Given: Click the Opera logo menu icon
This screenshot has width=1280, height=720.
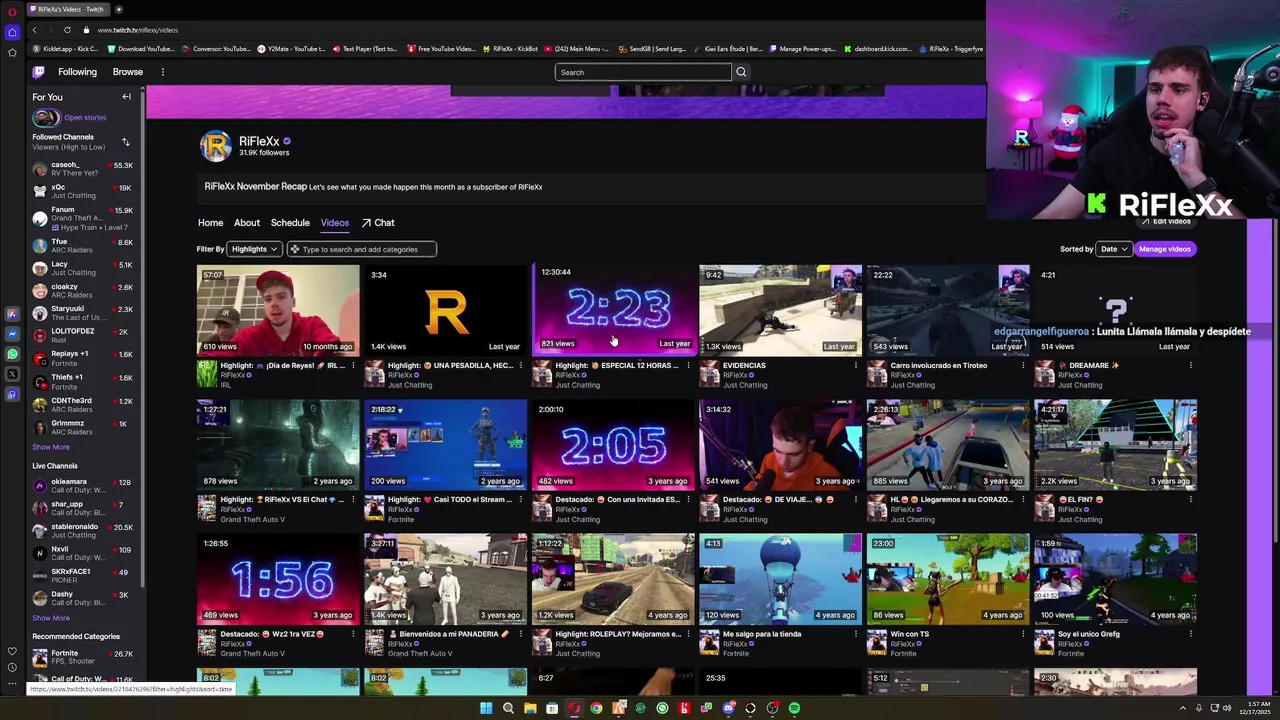Looking at the screenshot, I should tap(12, 12).
